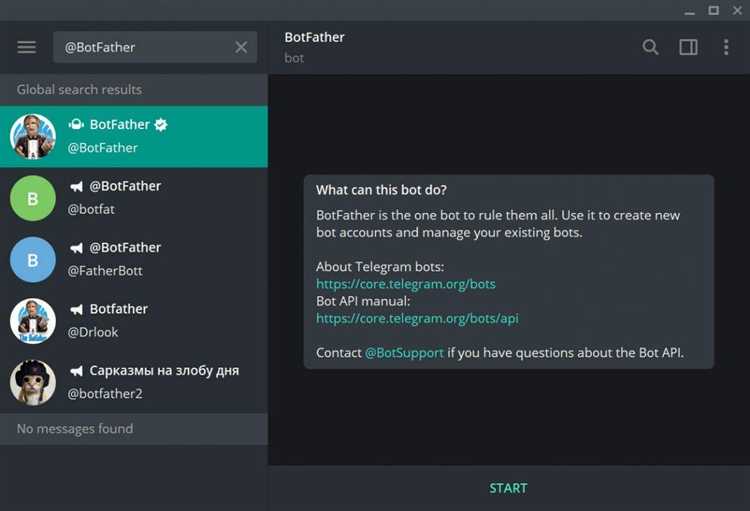Click the megaphone icon beside Botfather @Drlook
750x511 pixels.
pyautogui.click(x=76, y=310)
